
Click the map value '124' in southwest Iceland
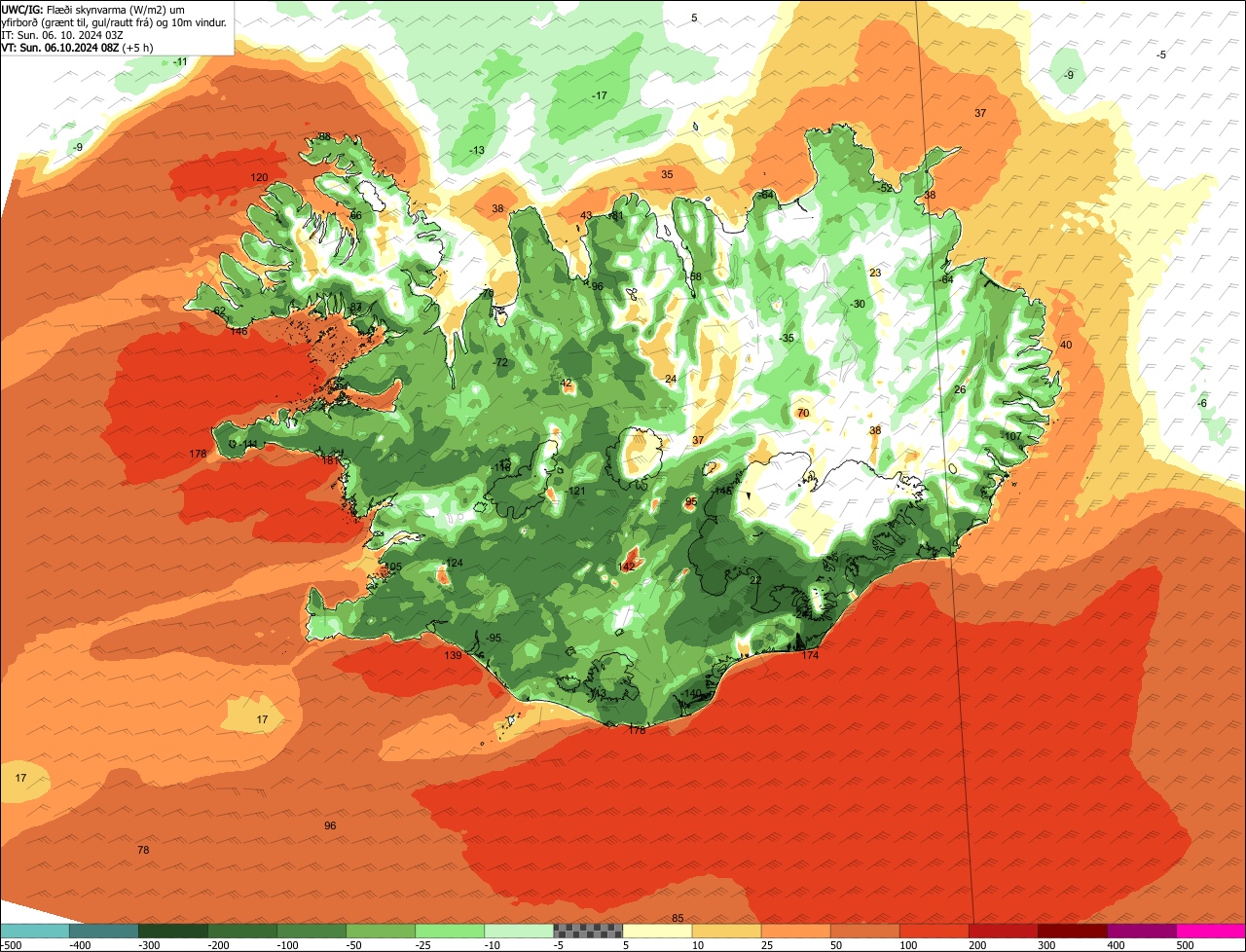tap(454, 564)
